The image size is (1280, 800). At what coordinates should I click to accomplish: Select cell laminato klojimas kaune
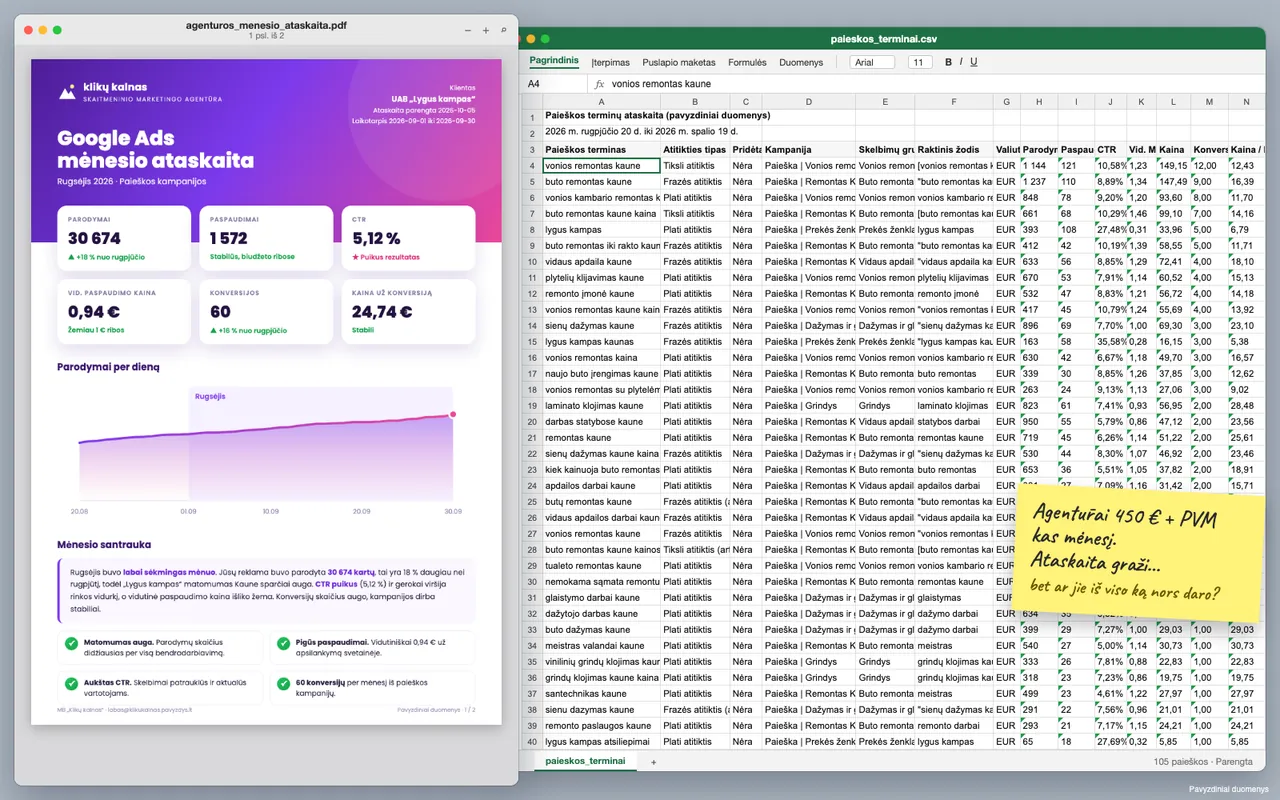pyautogui.click(x=601, y=406)
